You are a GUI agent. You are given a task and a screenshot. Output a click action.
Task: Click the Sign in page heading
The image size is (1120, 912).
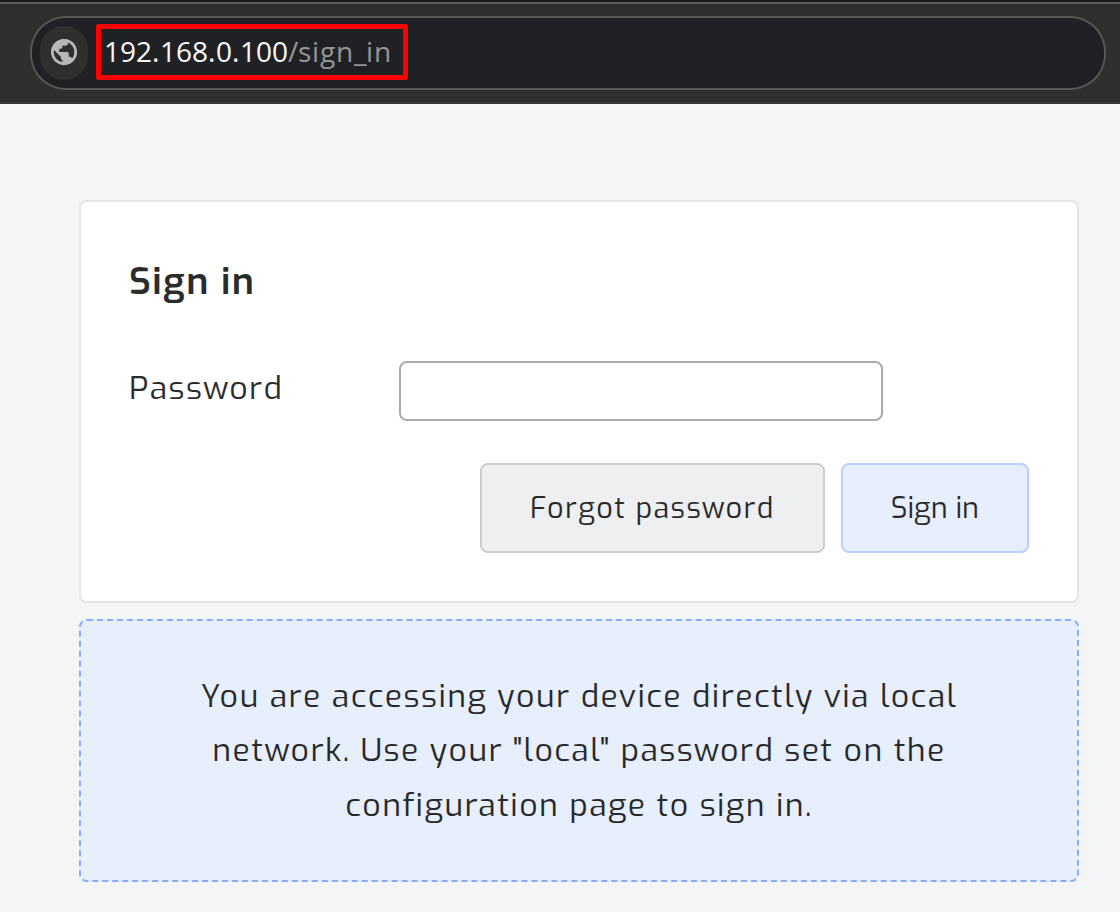tap(191, 281)
